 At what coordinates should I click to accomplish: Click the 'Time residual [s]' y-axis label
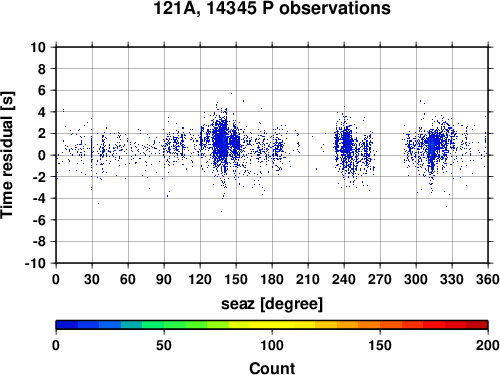pyautogui.click(x=7, y=155)
